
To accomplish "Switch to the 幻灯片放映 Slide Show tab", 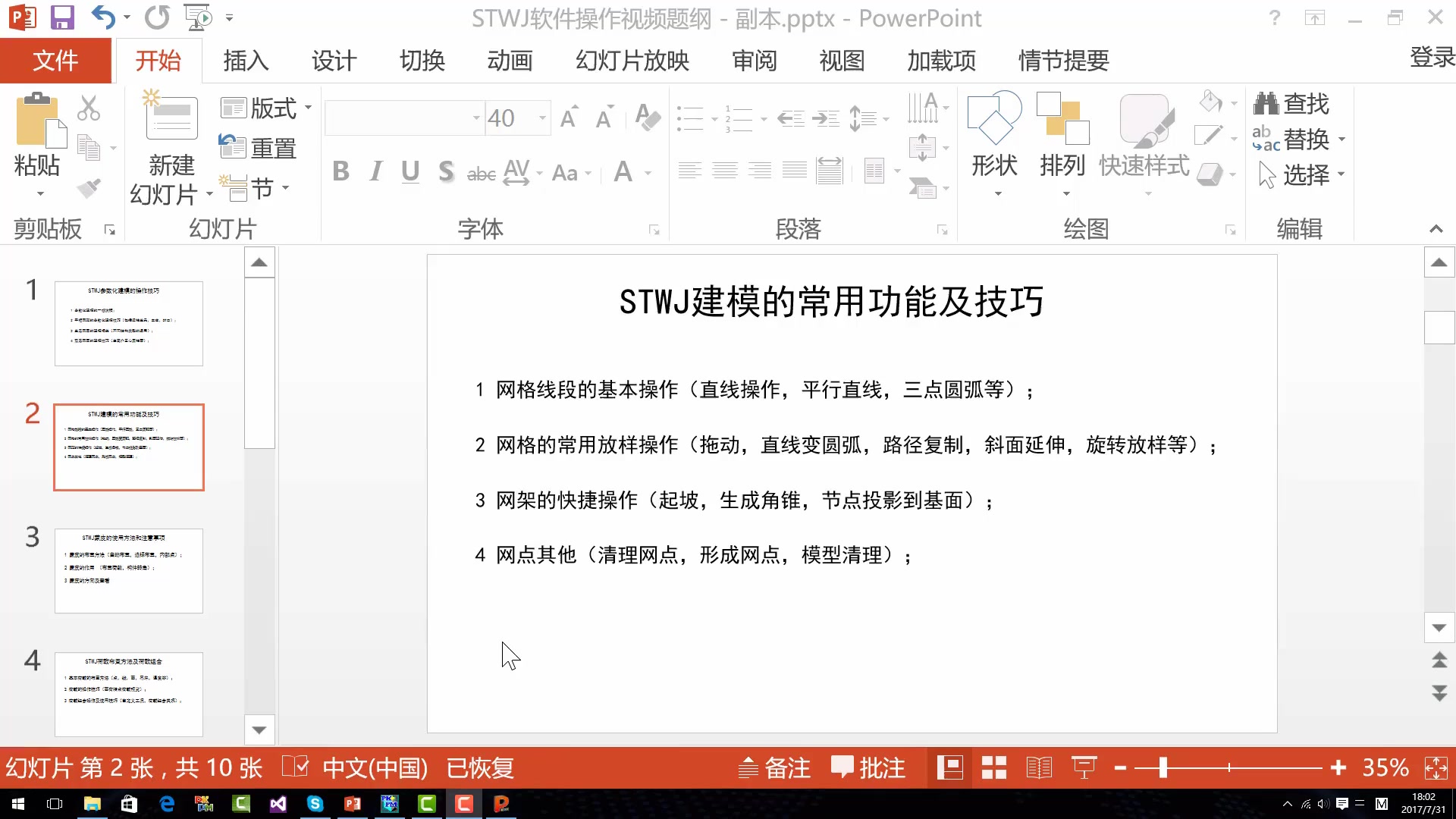I will coord(632,61).
